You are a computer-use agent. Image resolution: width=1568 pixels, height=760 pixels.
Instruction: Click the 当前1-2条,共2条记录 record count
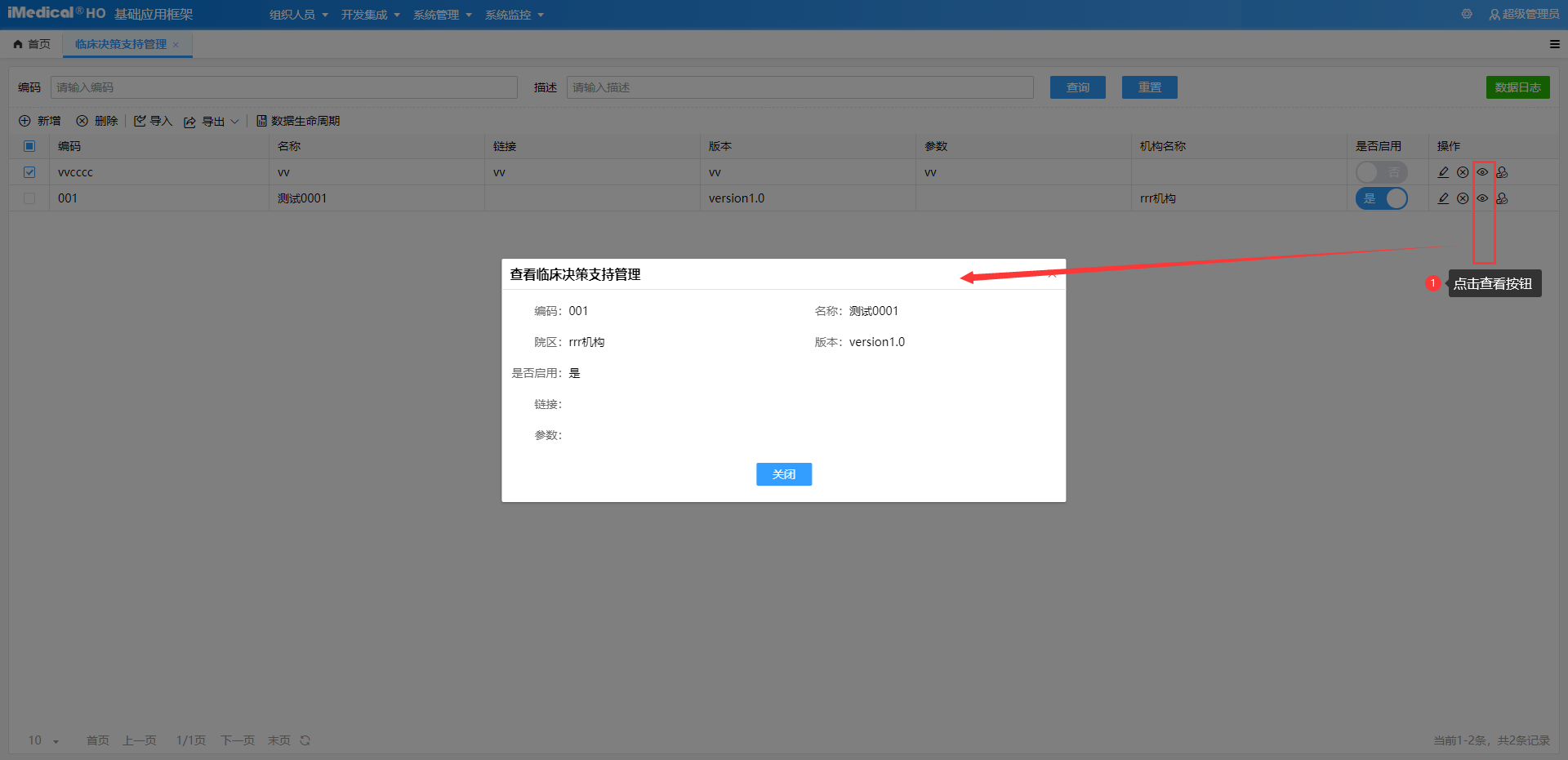(x=1491, y=740)
